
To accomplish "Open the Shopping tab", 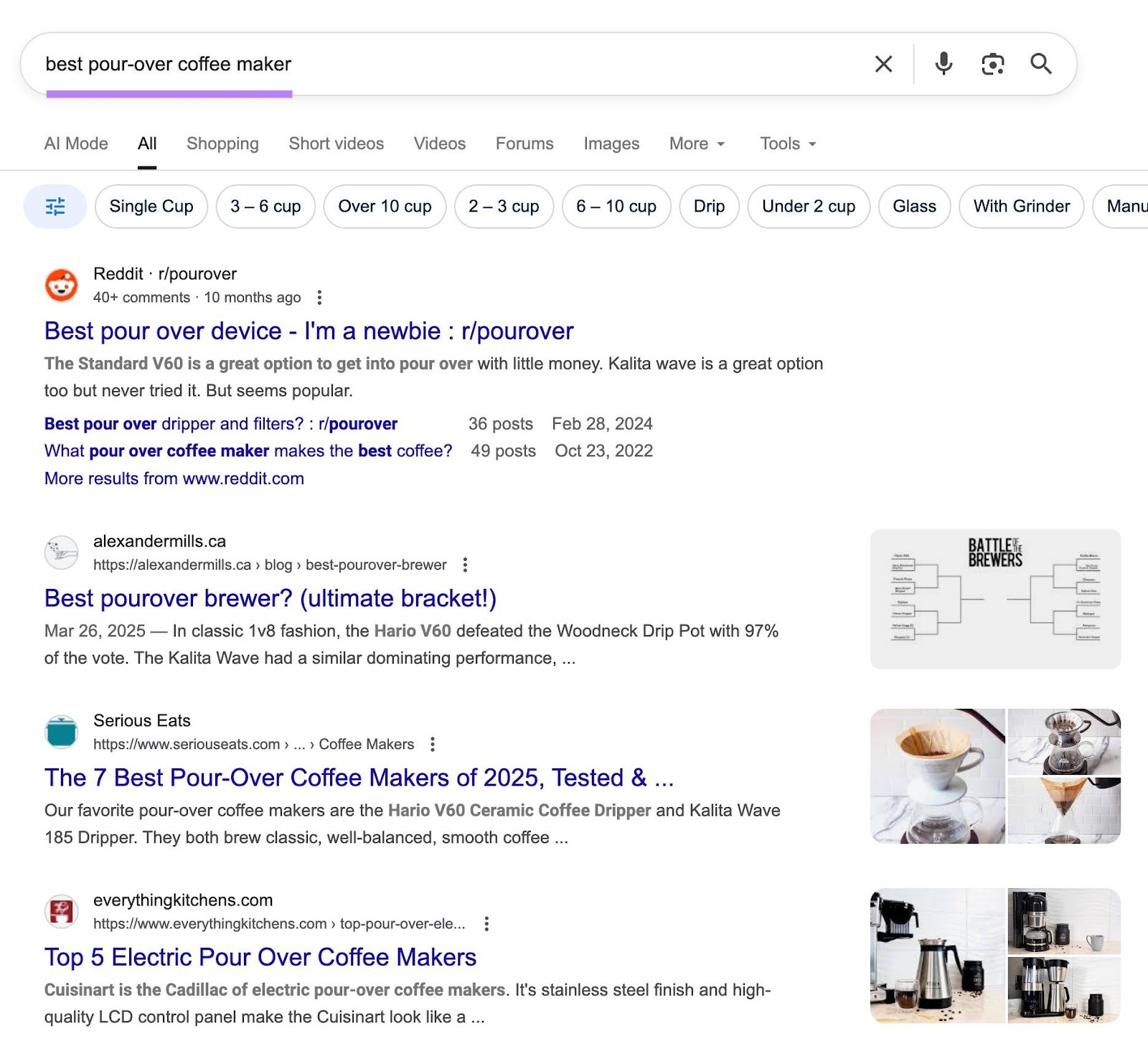I will 222,143.
